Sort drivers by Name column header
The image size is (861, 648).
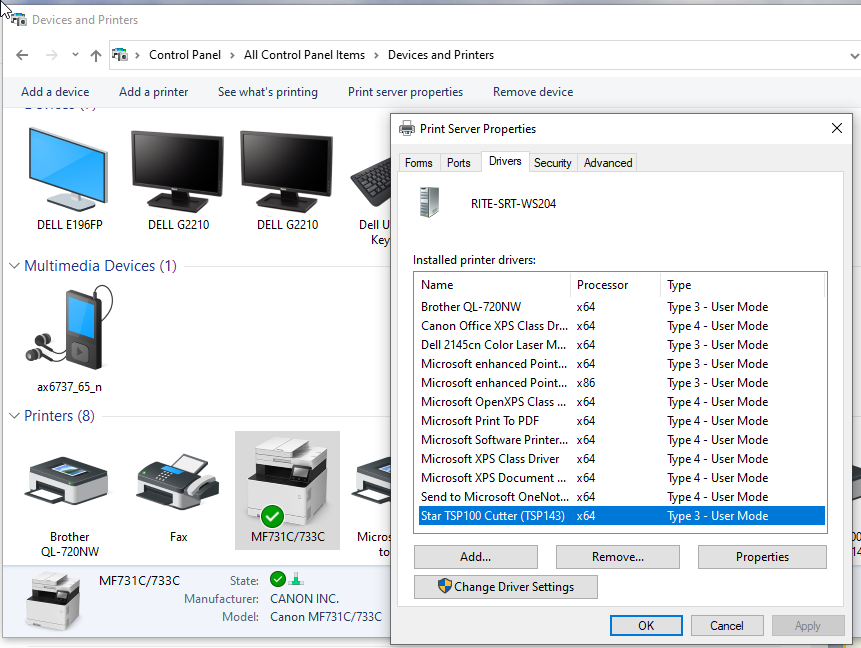tap(493, 285)
